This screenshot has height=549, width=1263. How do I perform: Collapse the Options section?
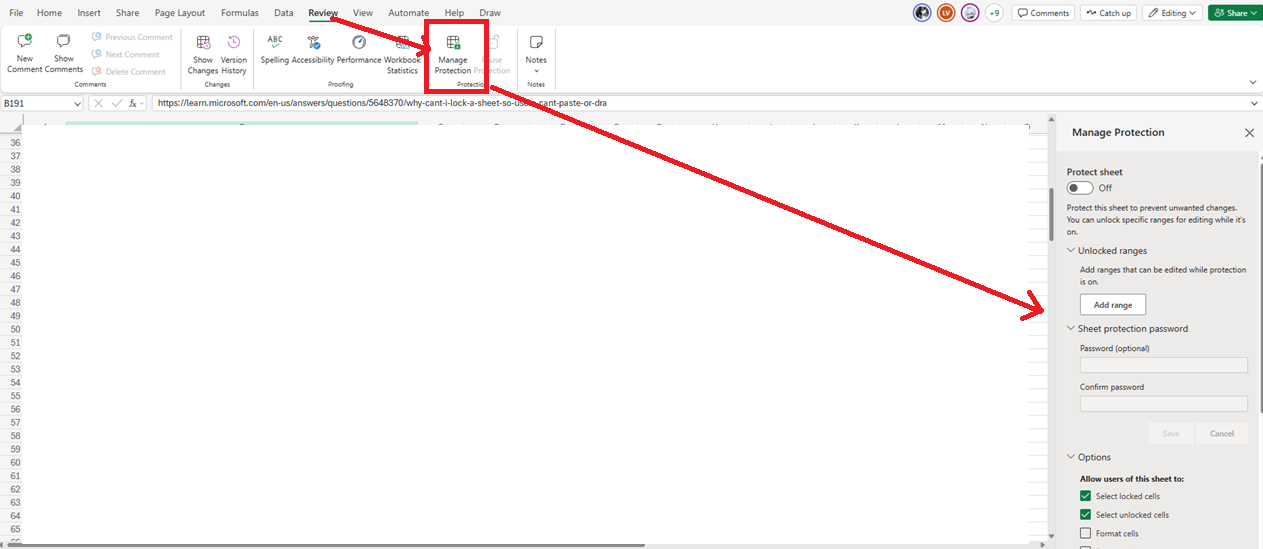1072,458
